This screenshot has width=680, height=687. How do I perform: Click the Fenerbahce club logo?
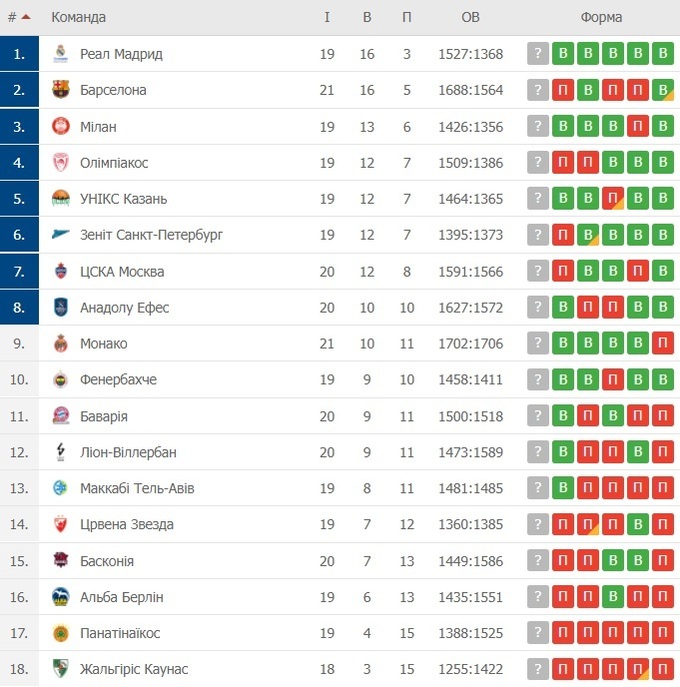click(x=60, y=380)
